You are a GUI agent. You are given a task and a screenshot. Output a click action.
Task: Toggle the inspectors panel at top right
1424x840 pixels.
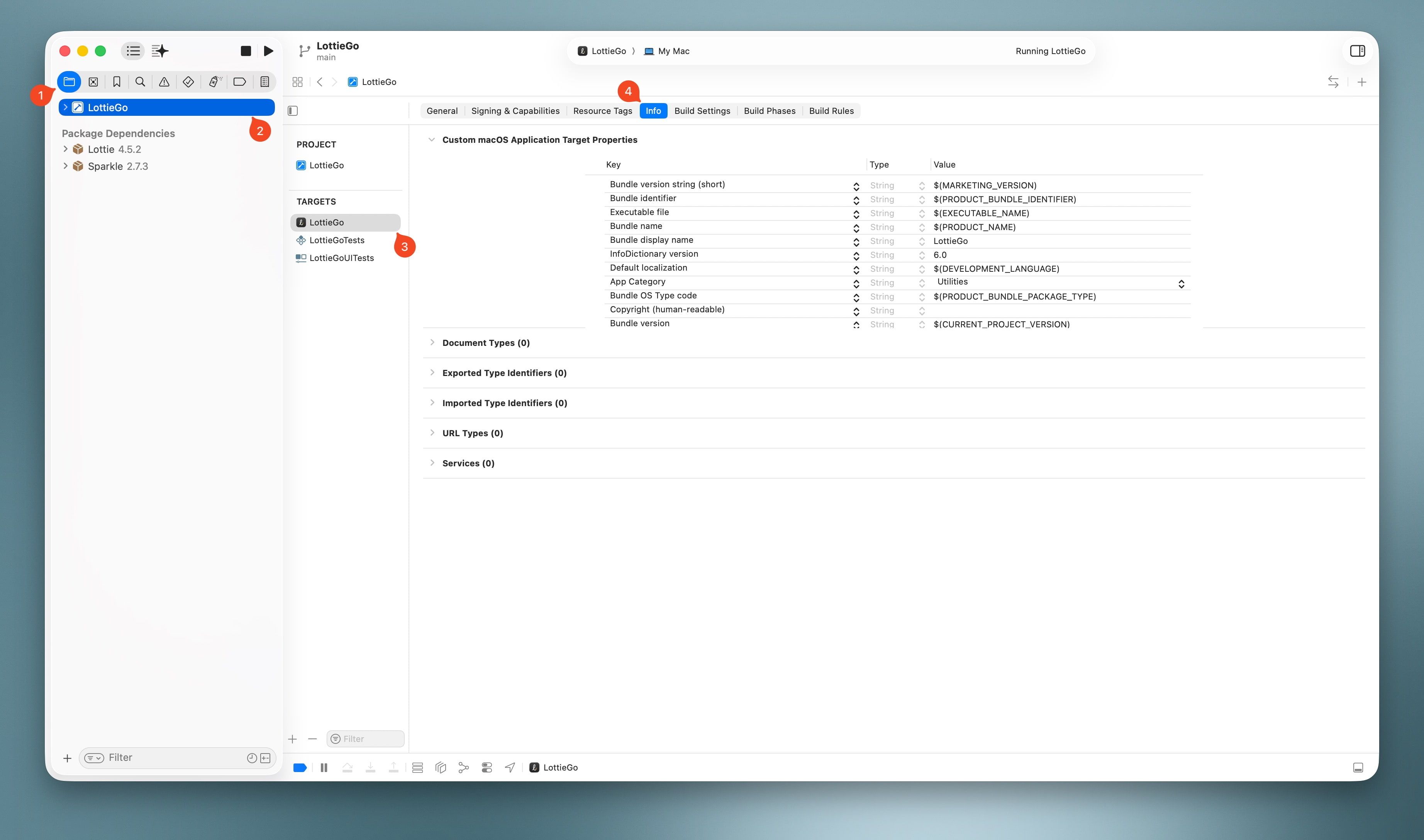(1357, 51)
